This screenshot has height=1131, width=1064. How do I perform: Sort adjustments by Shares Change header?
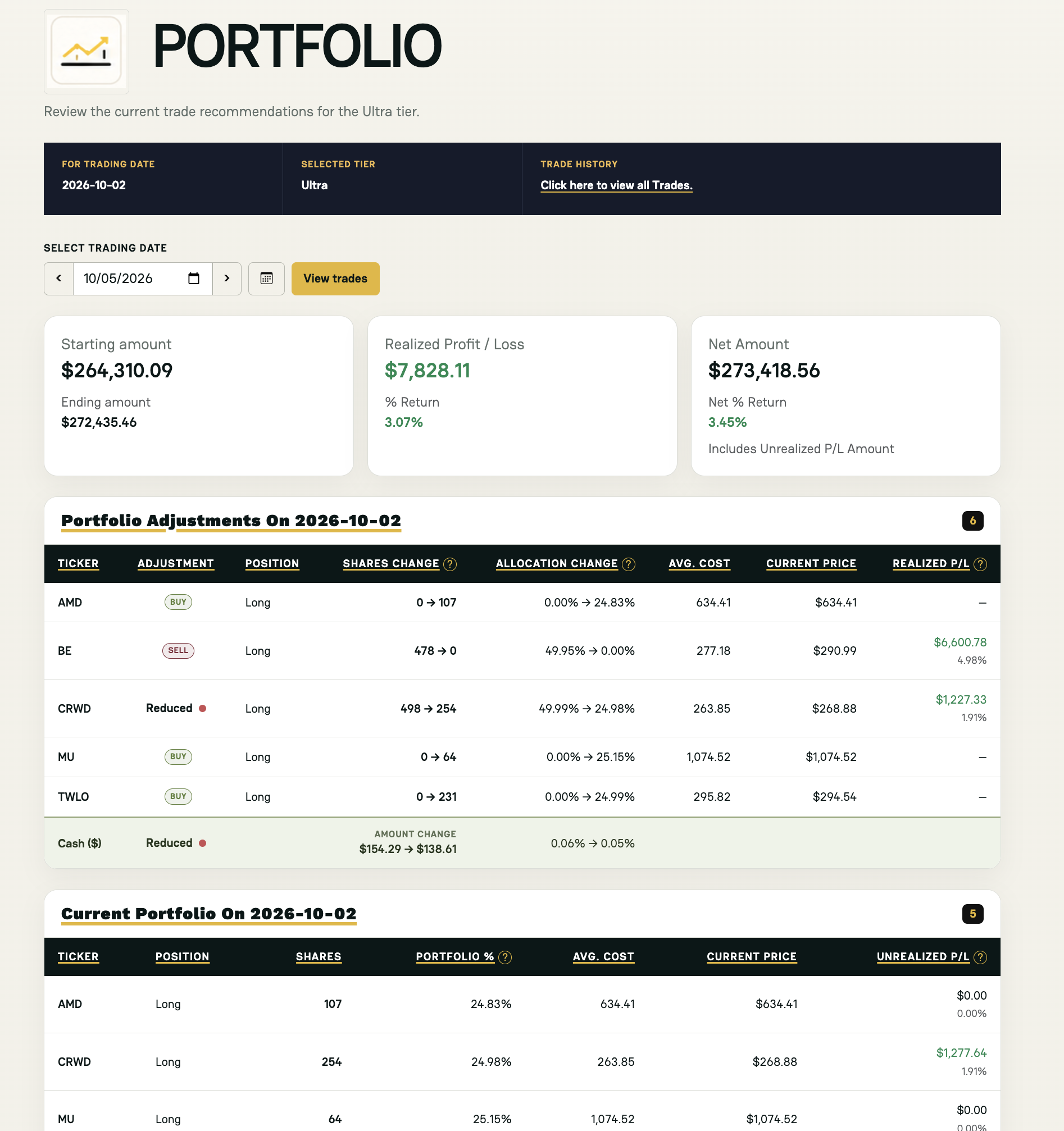[390, 563]
